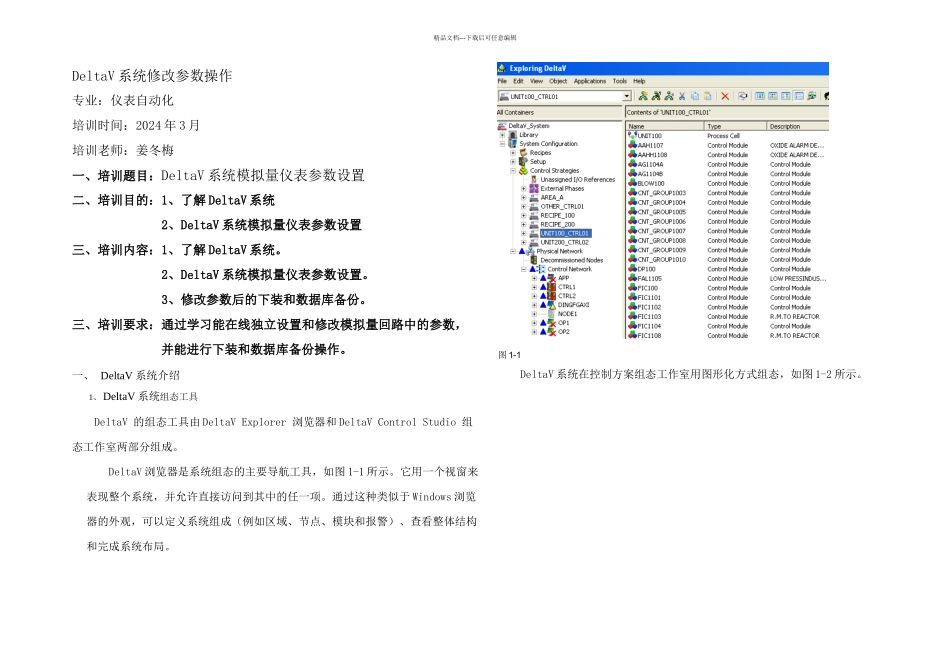Click the Paste clipboard toolbar icon
Screen dimensions: 950x672
pos(708,96)
